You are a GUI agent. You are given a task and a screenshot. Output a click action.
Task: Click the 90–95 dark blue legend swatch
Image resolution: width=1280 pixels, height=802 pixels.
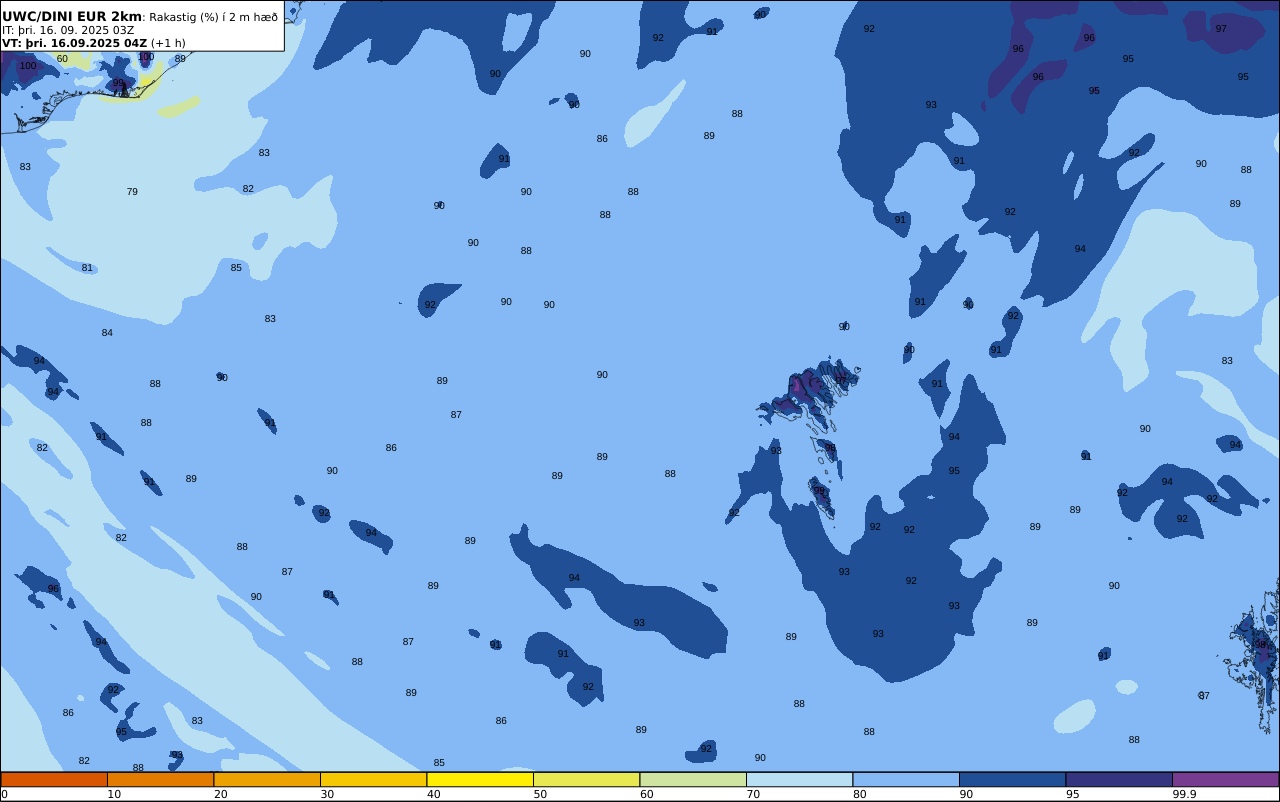pyautogui.click(x=1012, y=779)
